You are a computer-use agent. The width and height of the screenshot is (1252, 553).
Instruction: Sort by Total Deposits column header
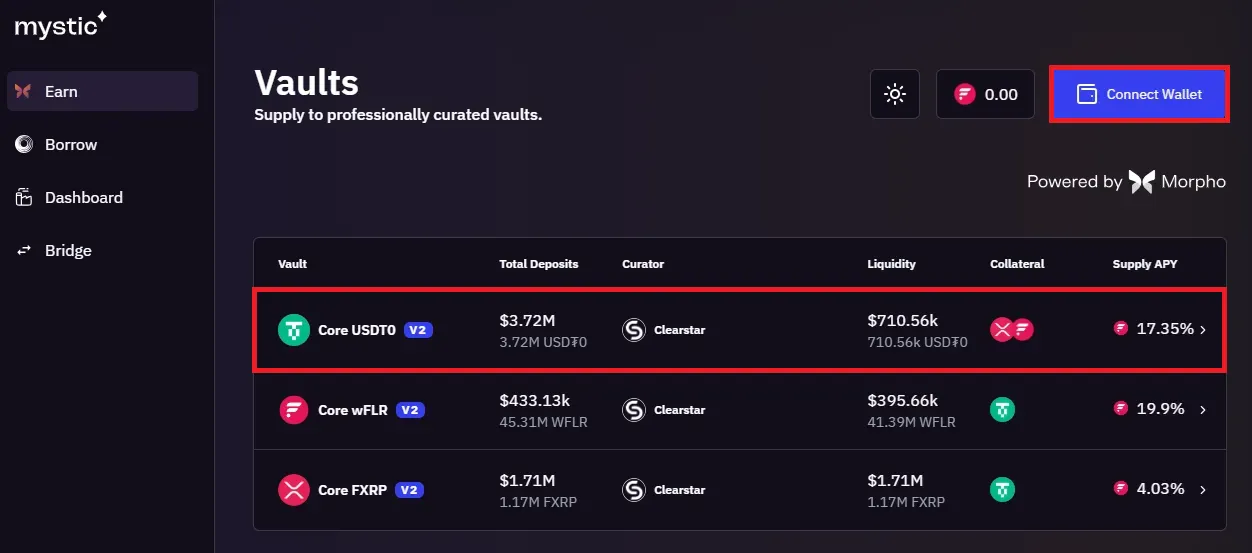(x=538, y=264)
